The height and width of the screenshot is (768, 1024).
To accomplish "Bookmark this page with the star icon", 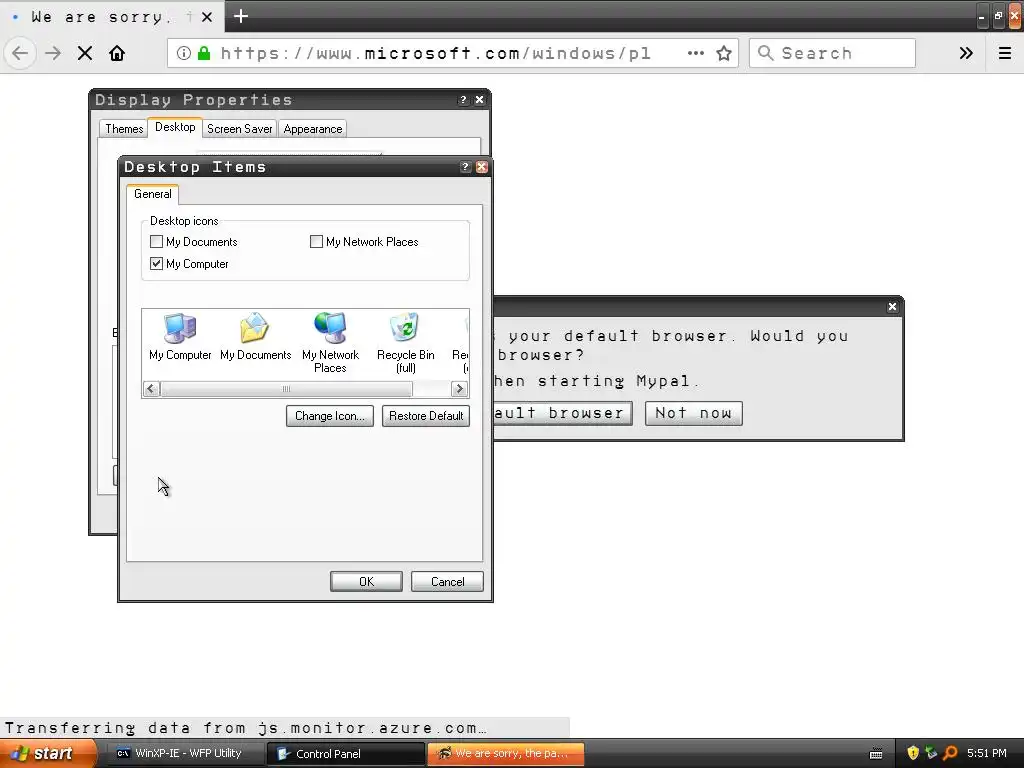I will tap(724, 53).
